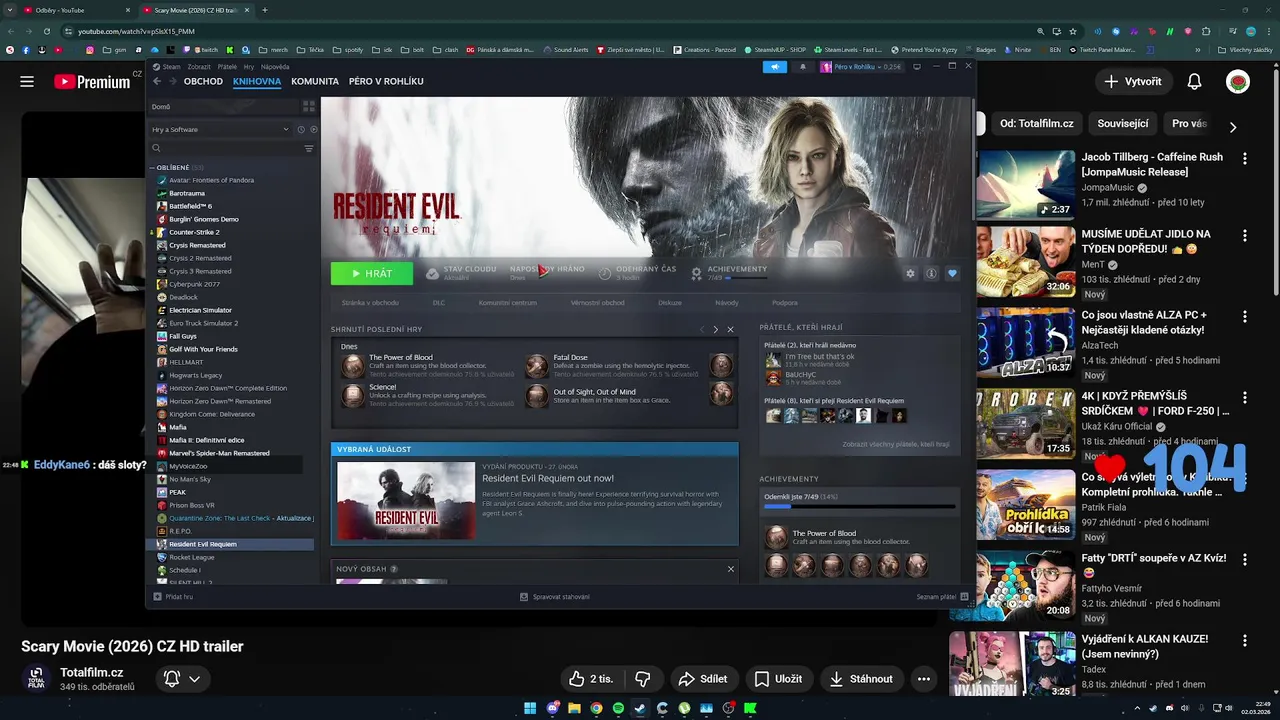The height and width of the screenshot is (720, 1280).
Task: Click the recent activity clock filter icon
Action: pos(300,129)
